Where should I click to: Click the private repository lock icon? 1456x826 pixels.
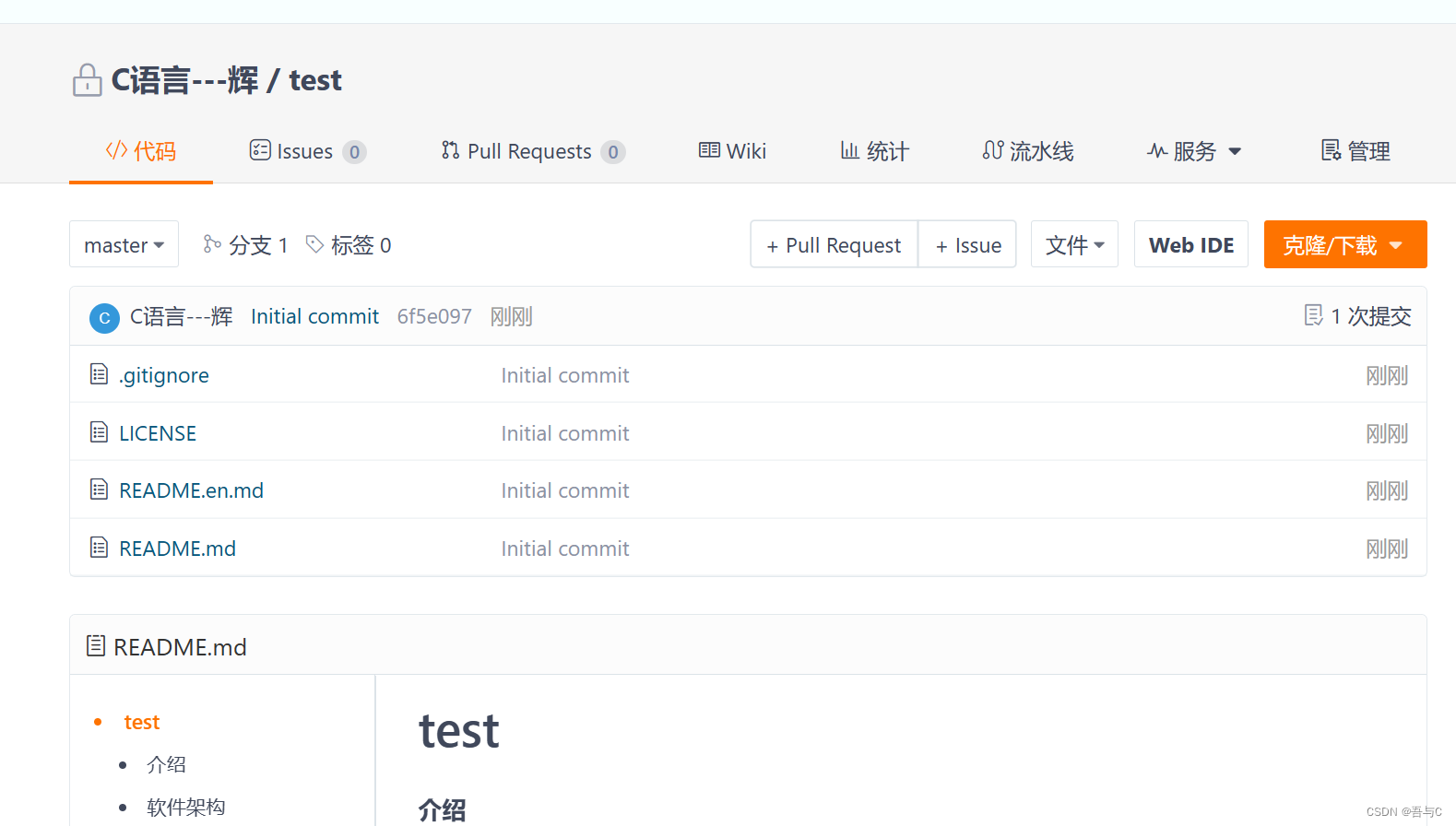87,80
